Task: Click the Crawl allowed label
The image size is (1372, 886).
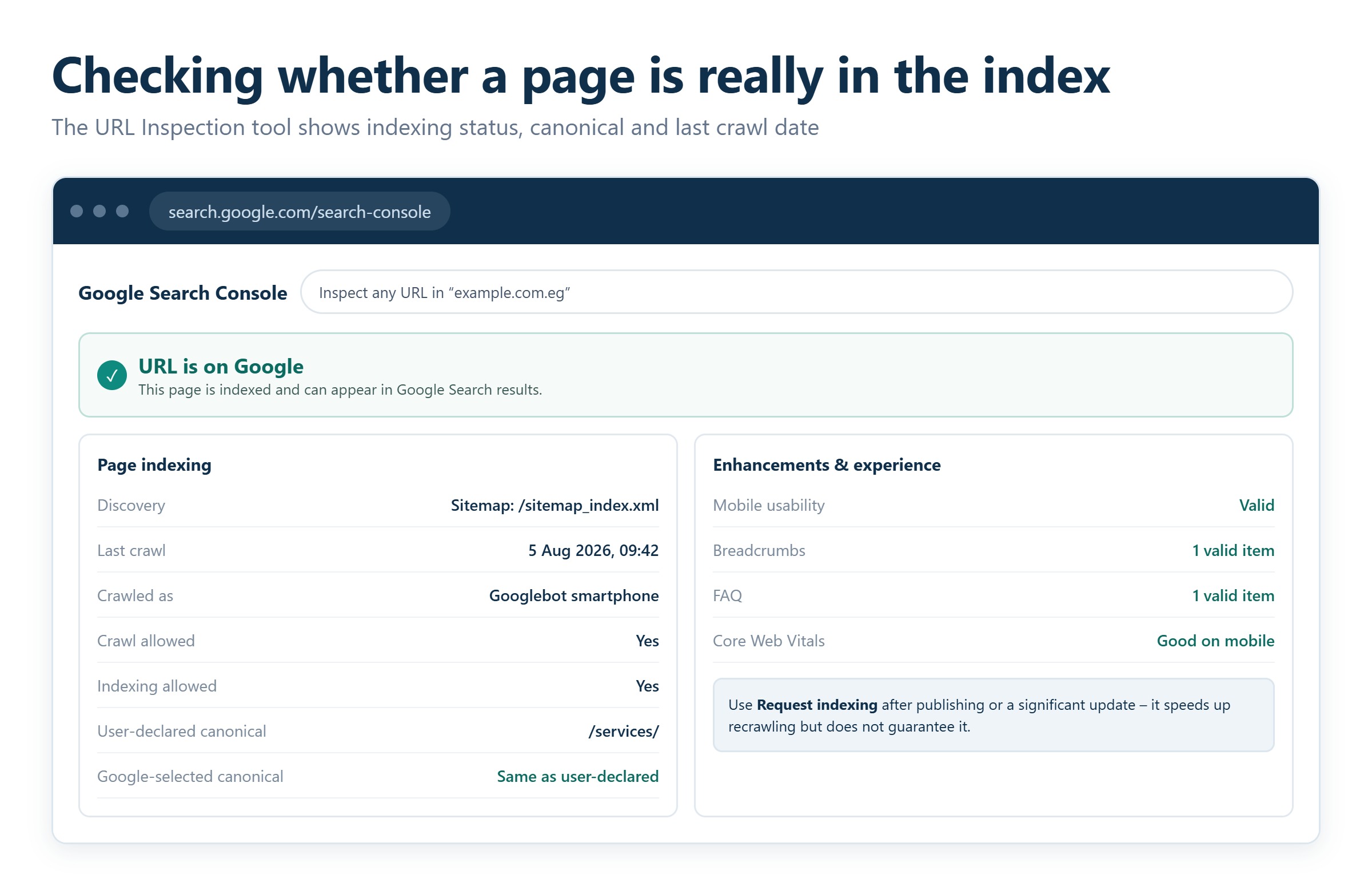Action: point(146,641)
